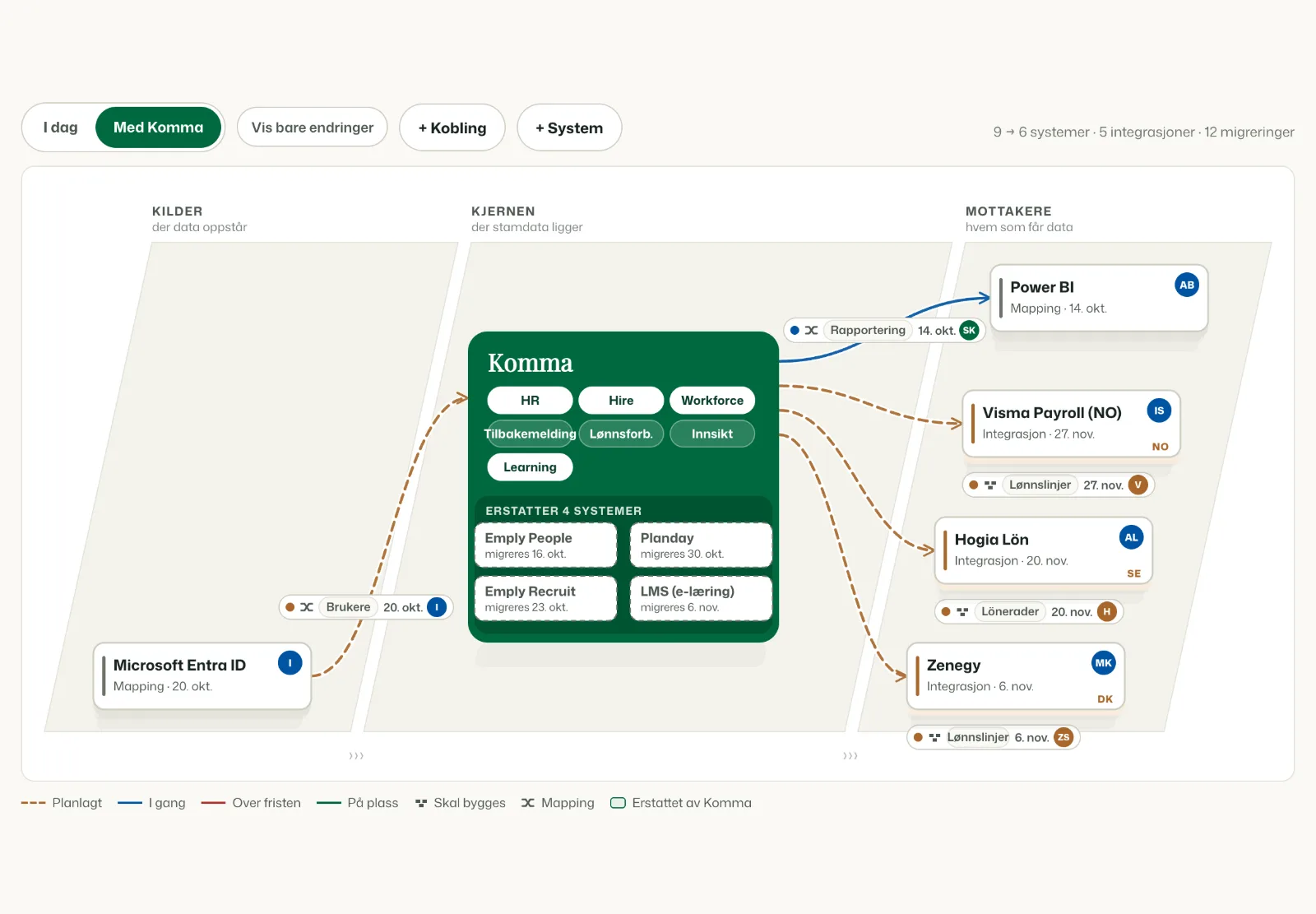Screen dimensions: 1316x914
Task: Open the Power BI system card
Action: coord(1099,298)
